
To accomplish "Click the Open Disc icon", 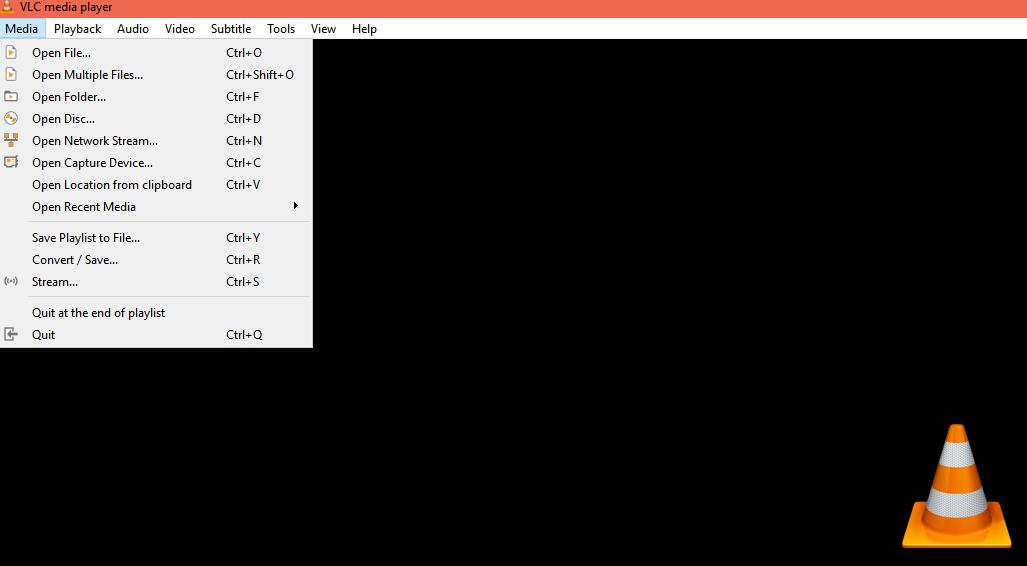I will [x=10, y=119].
